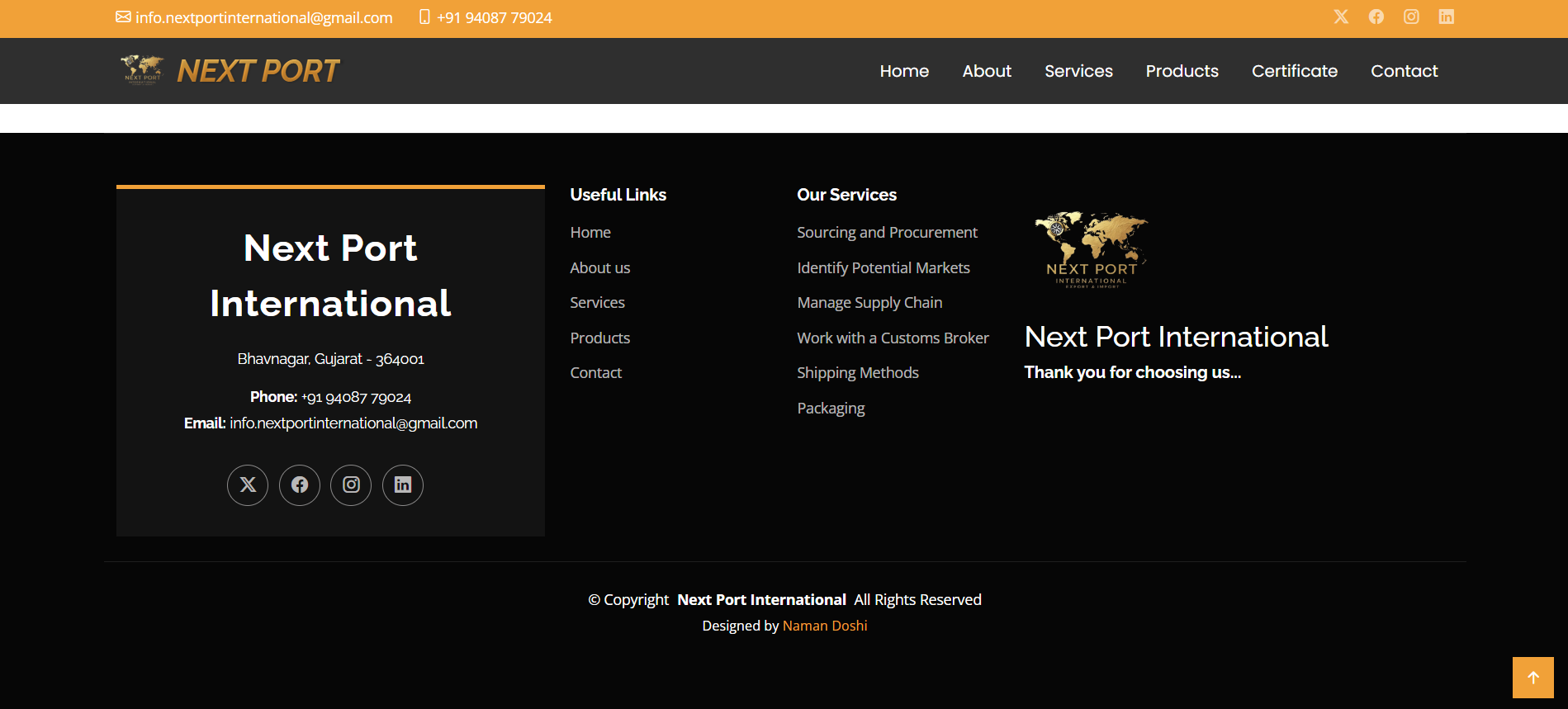Click the circular Instagram icon in footer
Screen dimensions: 1568x709
(351, 485)
